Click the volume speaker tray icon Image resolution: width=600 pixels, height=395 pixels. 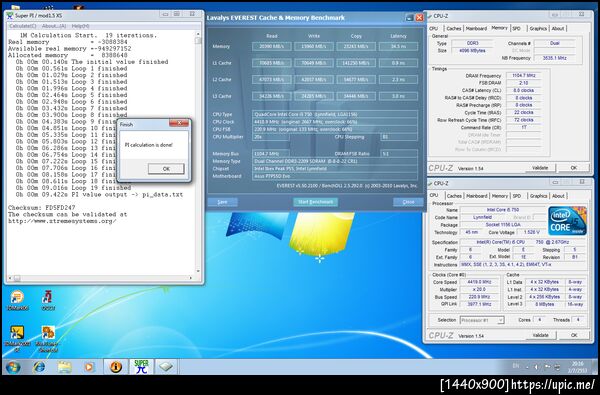click(x=536, y=367)
